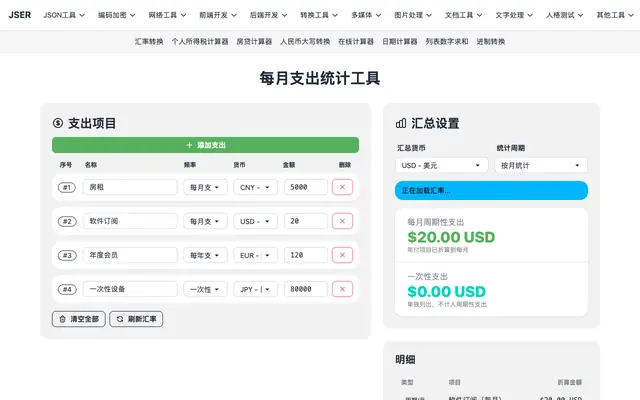Click the 年度会员 name field
This screenshot has width=640, height=400.
tap(130, 255)
